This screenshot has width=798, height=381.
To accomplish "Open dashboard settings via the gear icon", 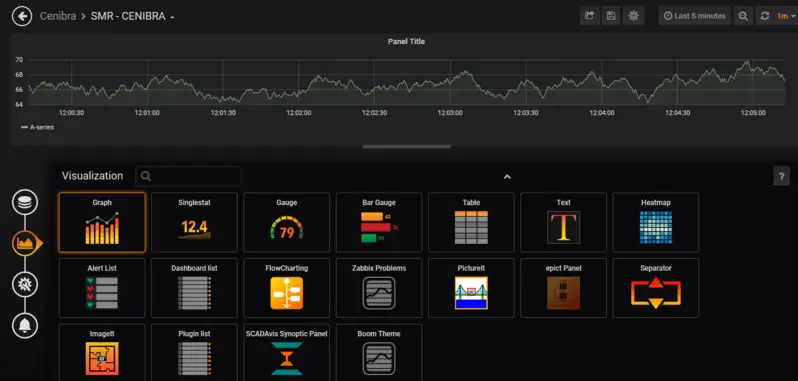I will [x=634, y=16].
